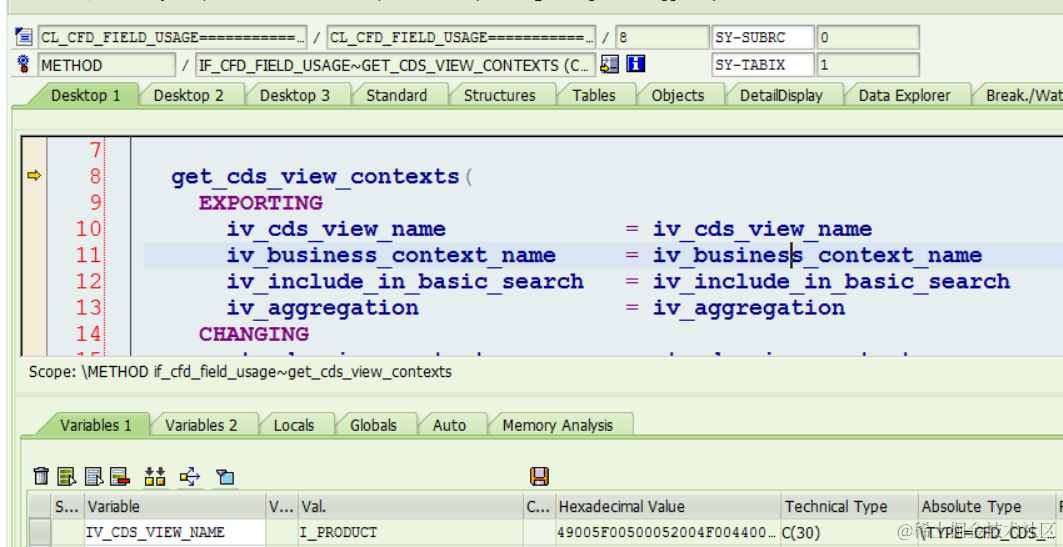Click the SY-SUBRC value field showing 0
The height and width of the screenshot is (547, 1063).
(868, 37)
